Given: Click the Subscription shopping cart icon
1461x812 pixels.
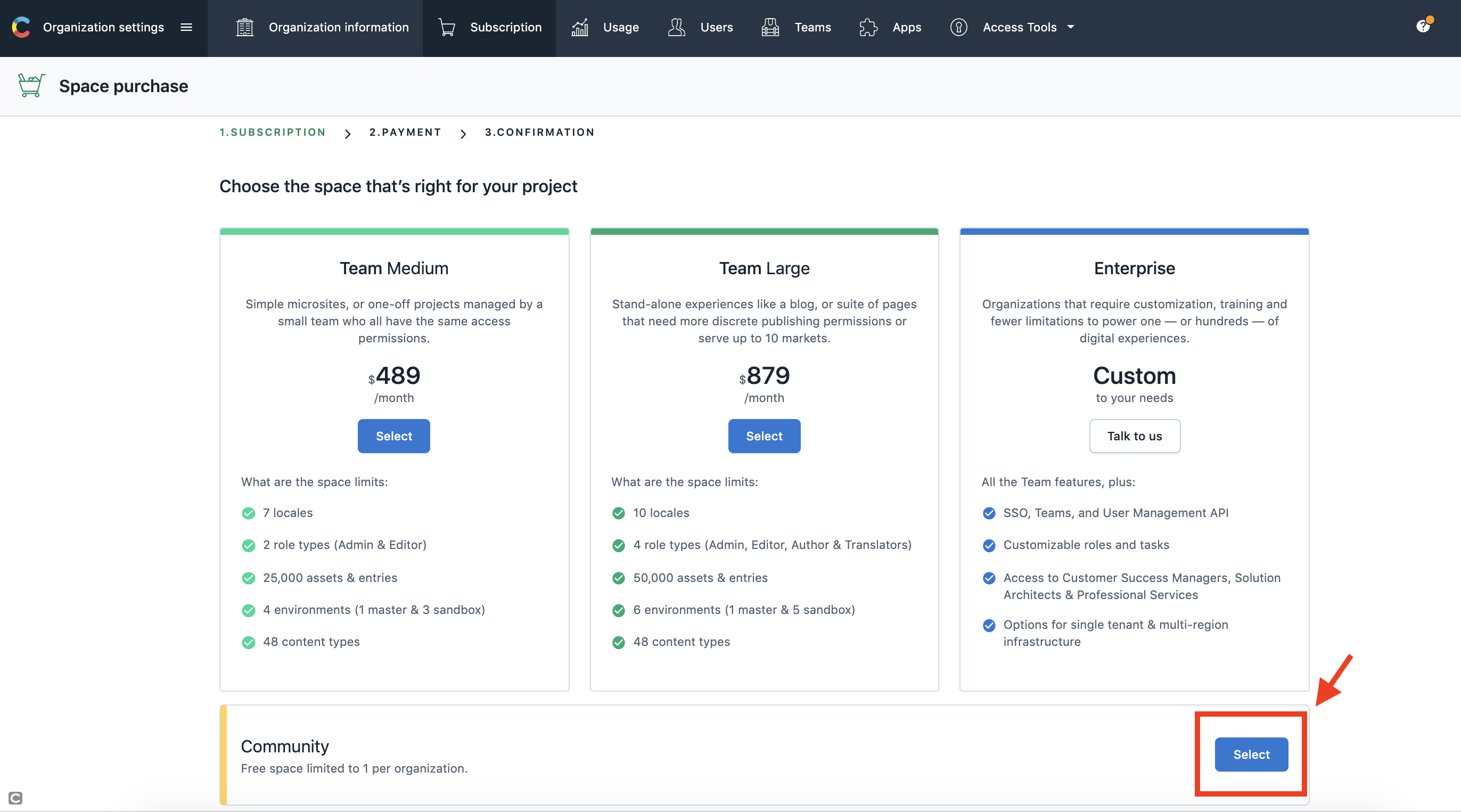Looking at the screenshot, I should click(x=447, y=27).
